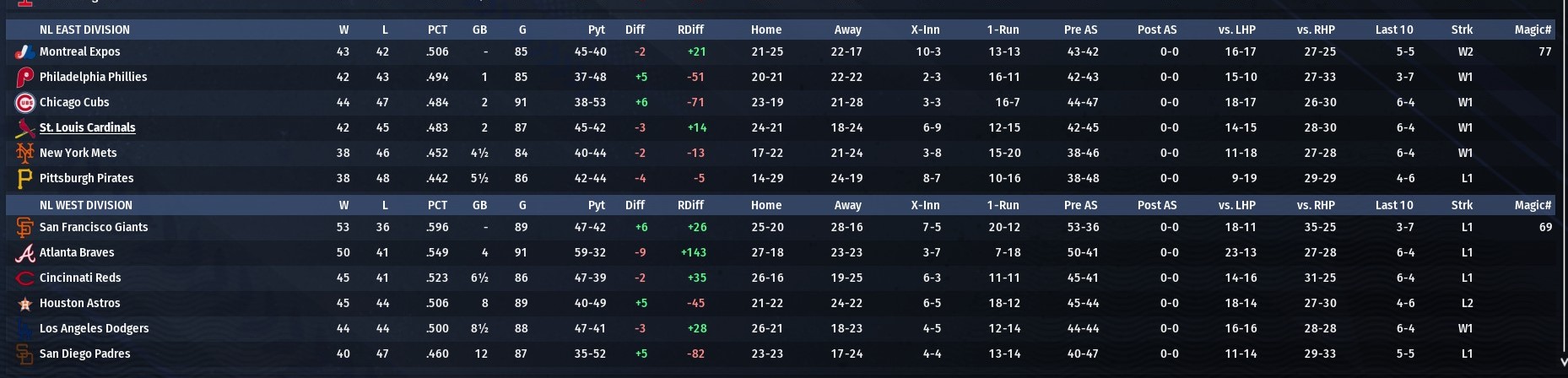Click the New York Mets logo
This screenshot has height=378, width=1568.
[x=24, y=154]
